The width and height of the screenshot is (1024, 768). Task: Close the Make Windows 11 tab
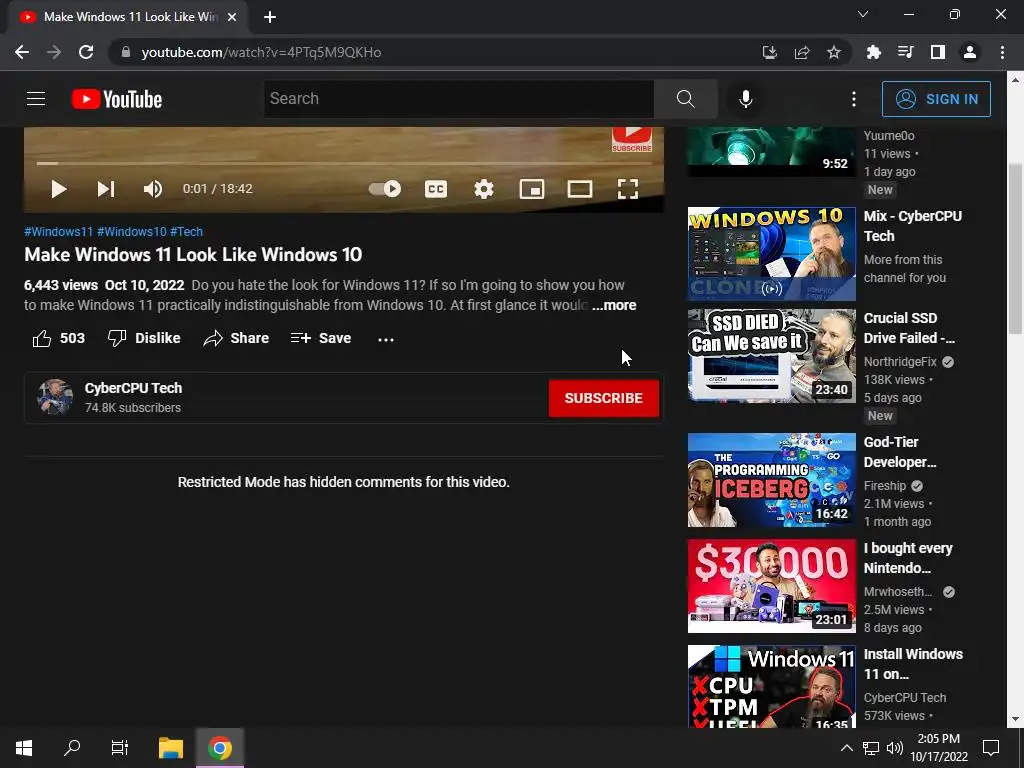coord(232,17)
